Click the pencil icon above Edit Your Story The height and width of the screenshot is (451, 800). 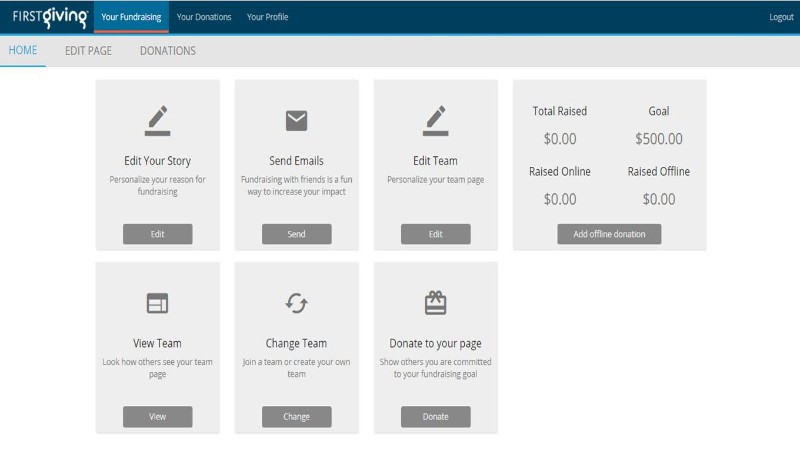pos(157,121)
